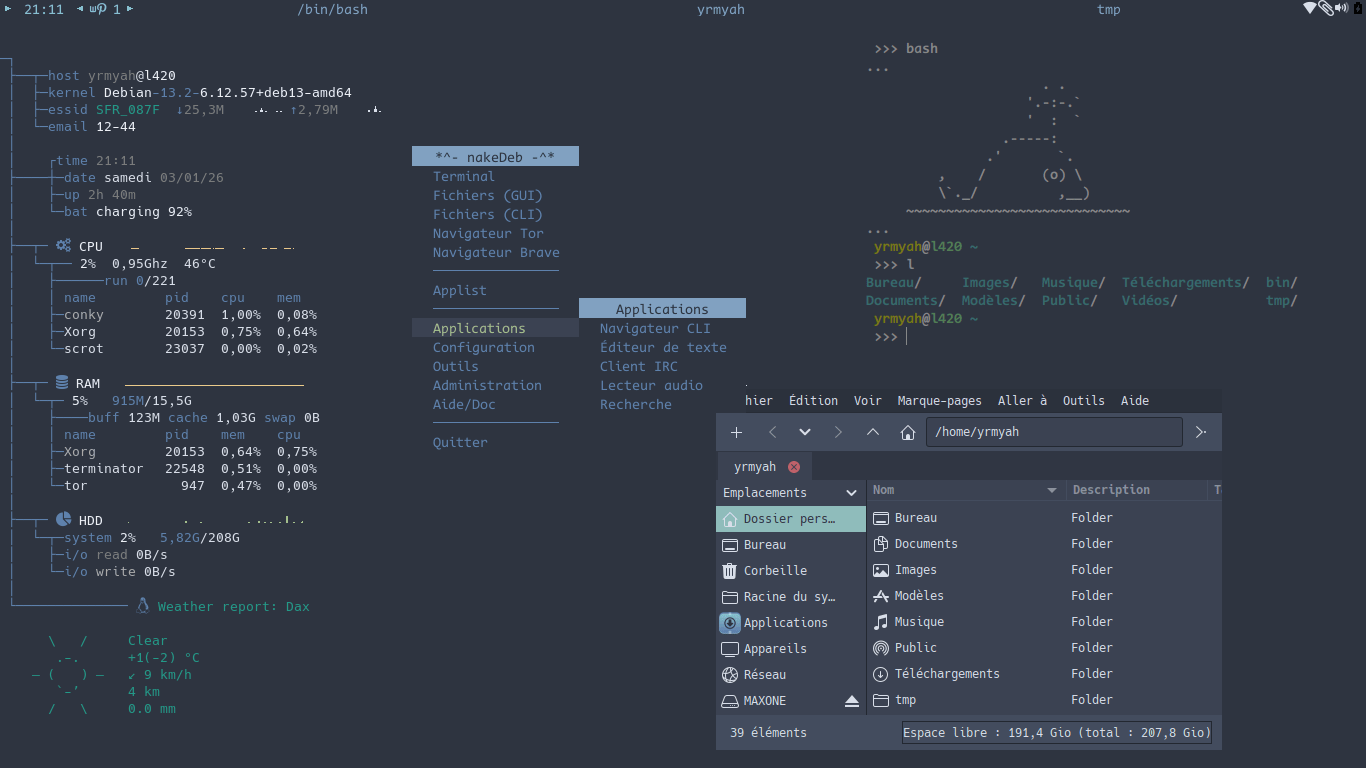The image size is (1366, 768).
Task: Open the history dropdown chevron in toolbar
Action: 805,432
